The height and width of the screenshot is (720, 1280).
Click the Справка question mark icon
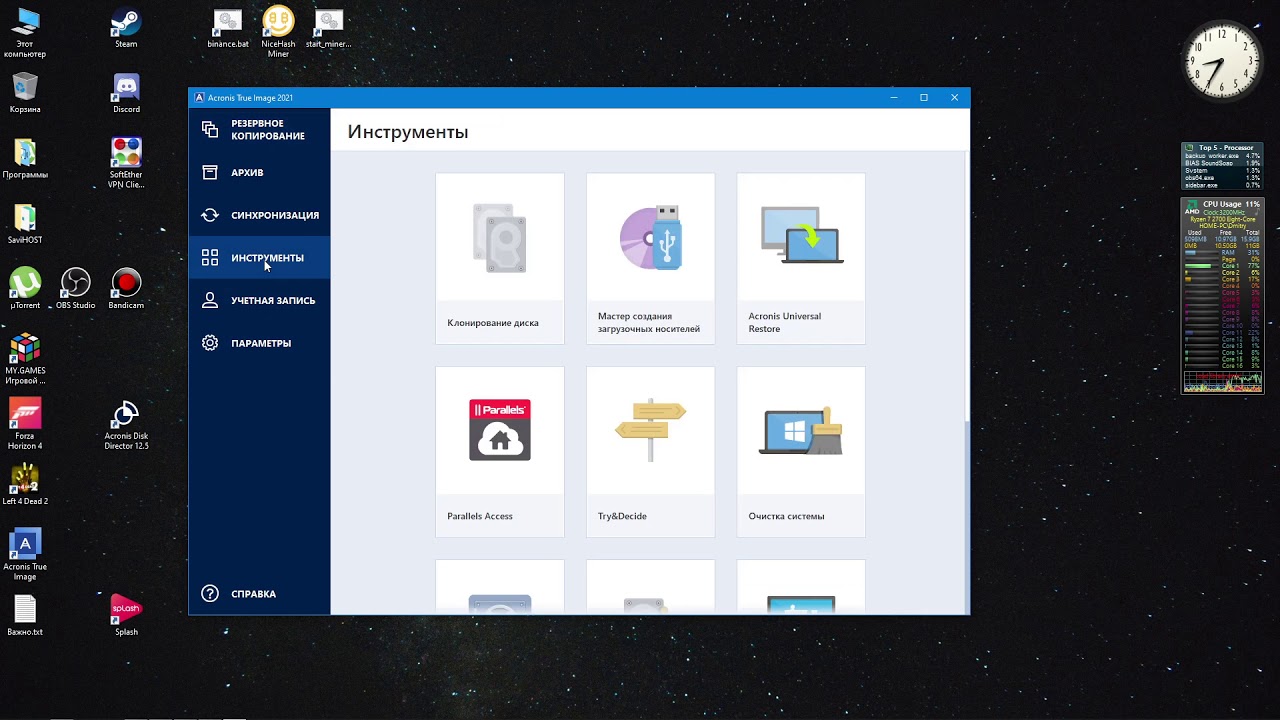pos(210,593)
